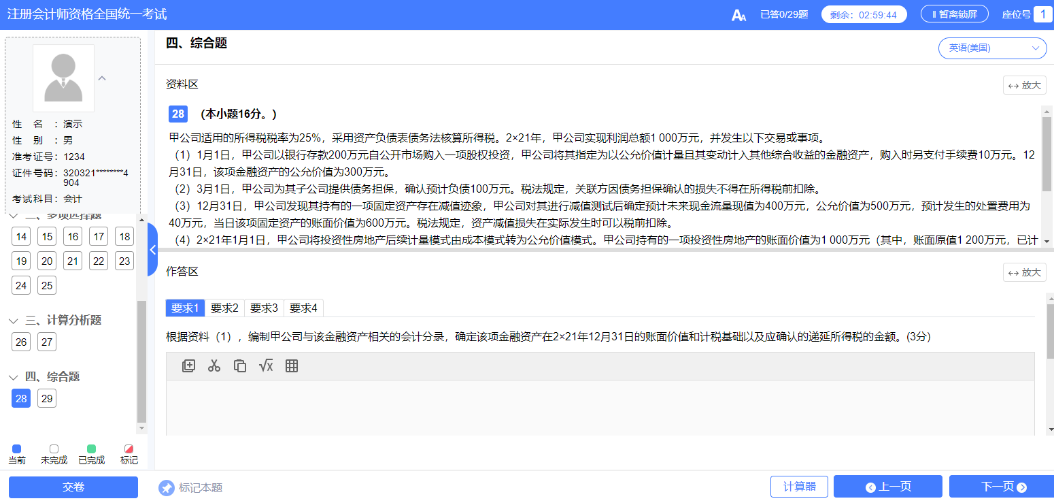Collapse the sidebar with the blue arrow handle
The image size is (1054, 503).
[x=153, y=249]
